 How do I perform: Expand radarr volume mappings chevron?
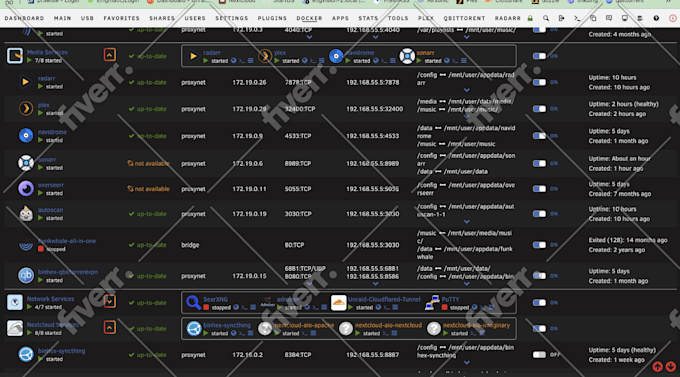[x=466, y=90]
